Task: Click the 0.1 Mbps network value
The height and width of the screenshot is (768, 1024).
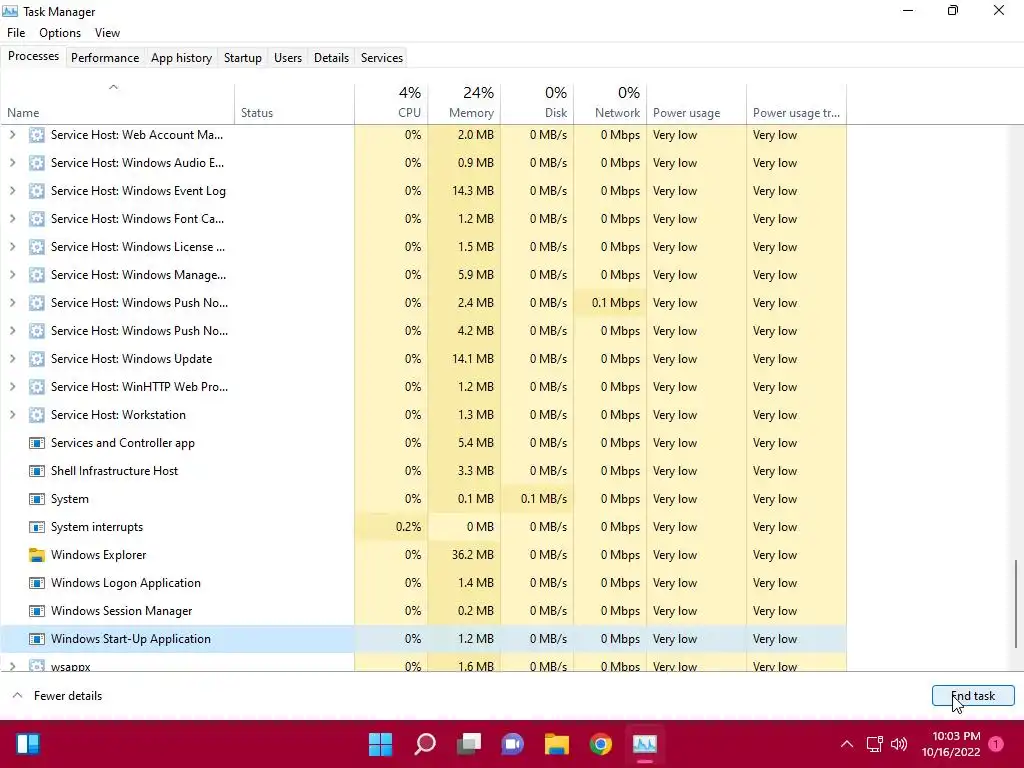Action: [x=616, y=303]
